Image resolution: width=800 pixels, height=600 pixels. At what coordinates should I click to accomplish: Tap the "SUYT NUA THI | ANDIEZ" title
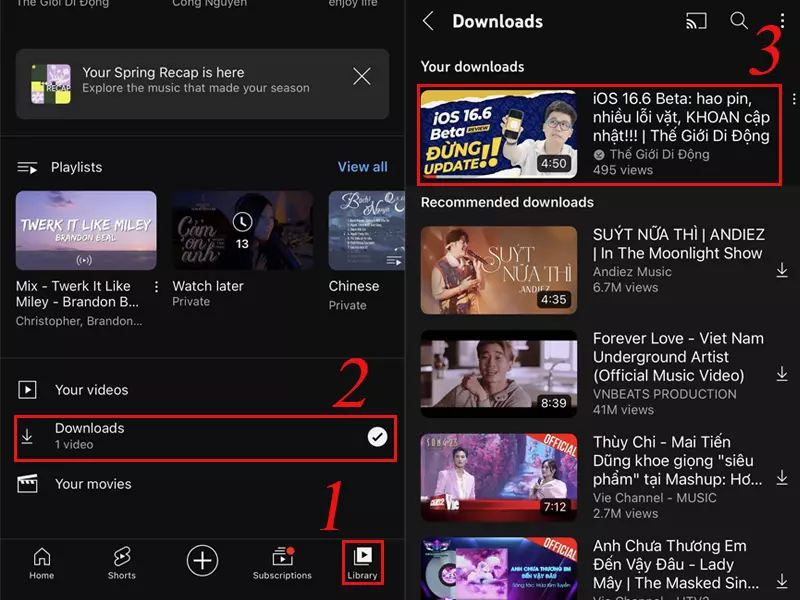click(679, 244)
